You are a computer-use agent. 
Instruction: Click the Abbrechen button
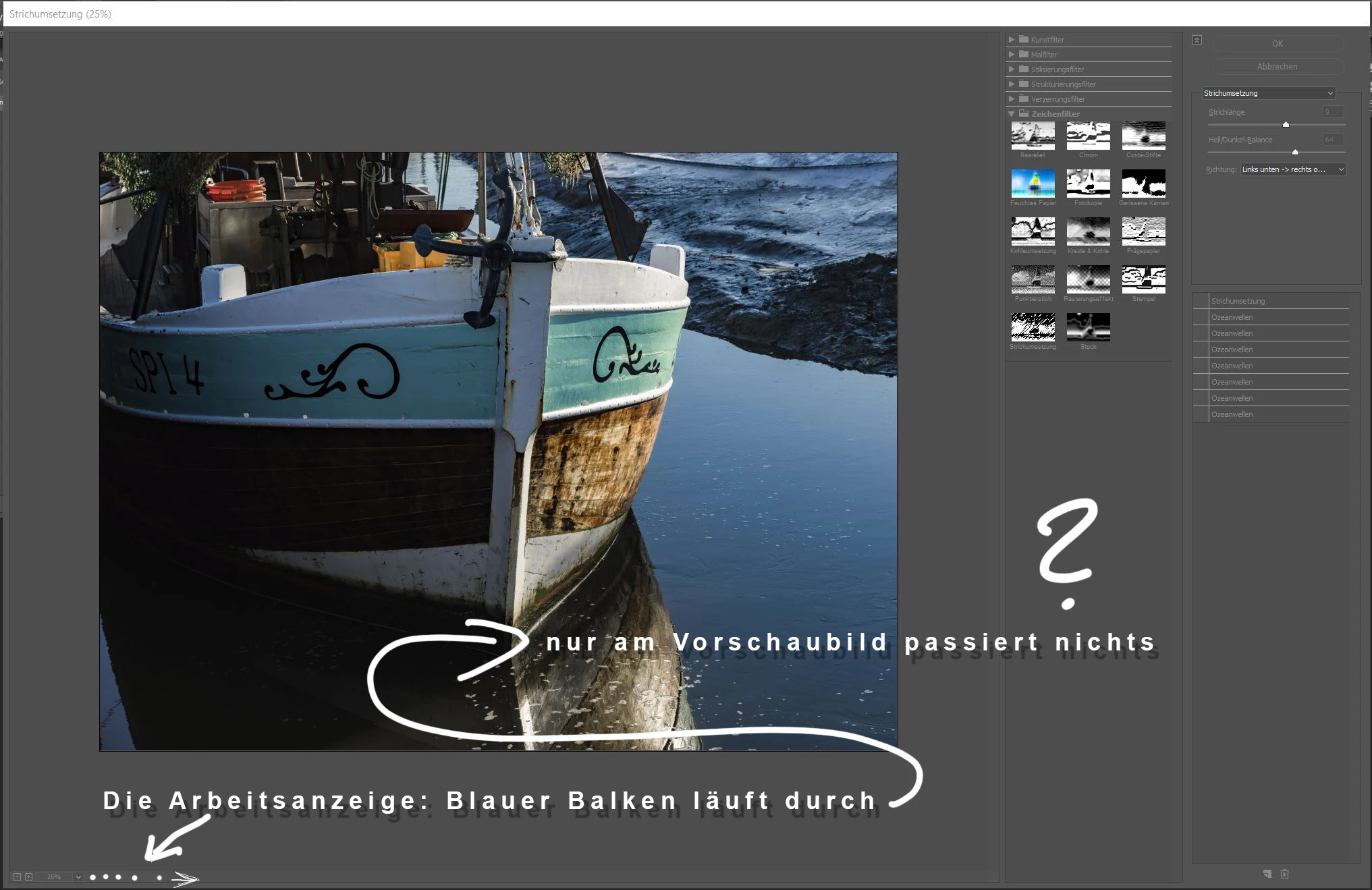click(x=1277, y=67)
